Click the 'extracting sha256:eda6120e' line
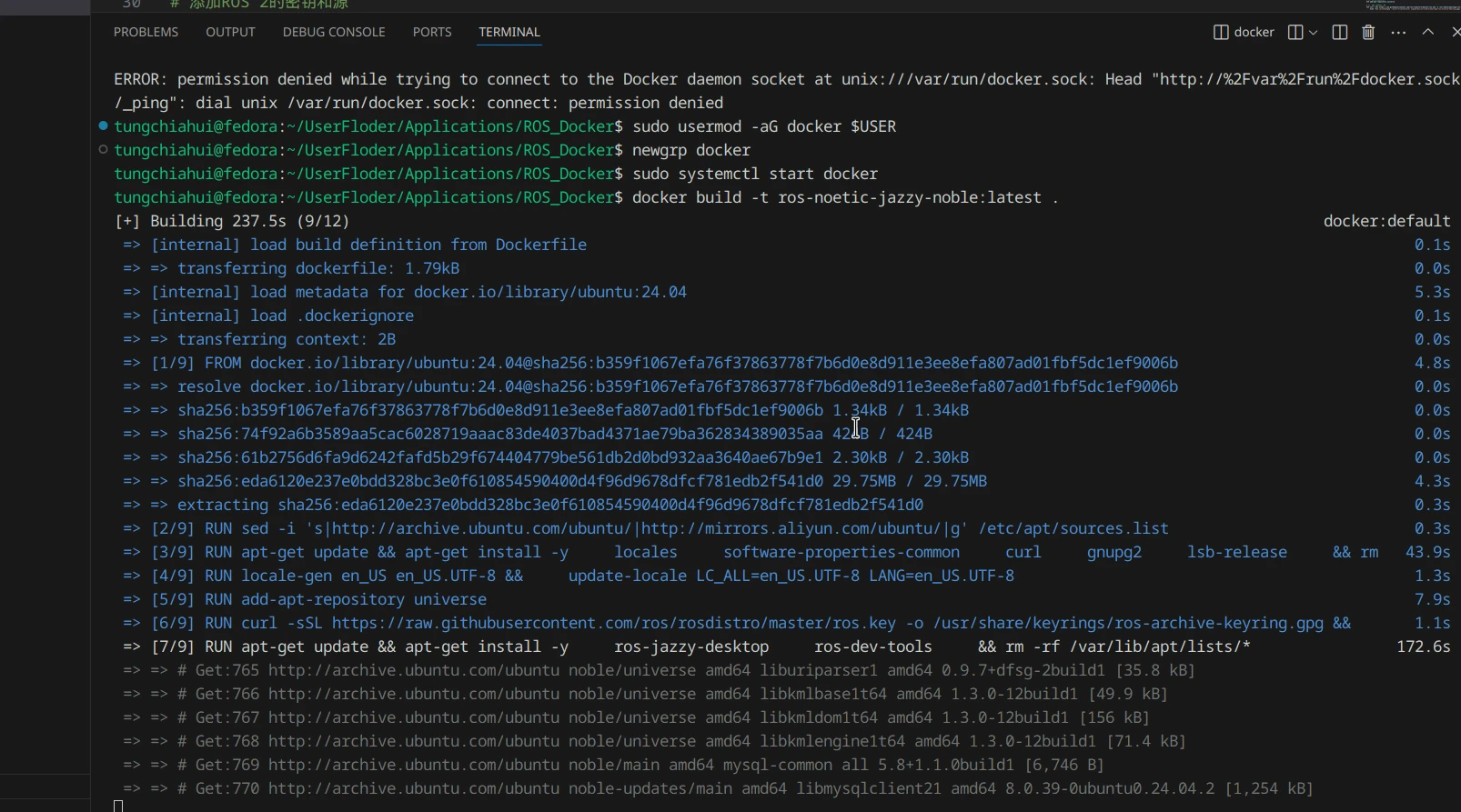 click(550, 505)
